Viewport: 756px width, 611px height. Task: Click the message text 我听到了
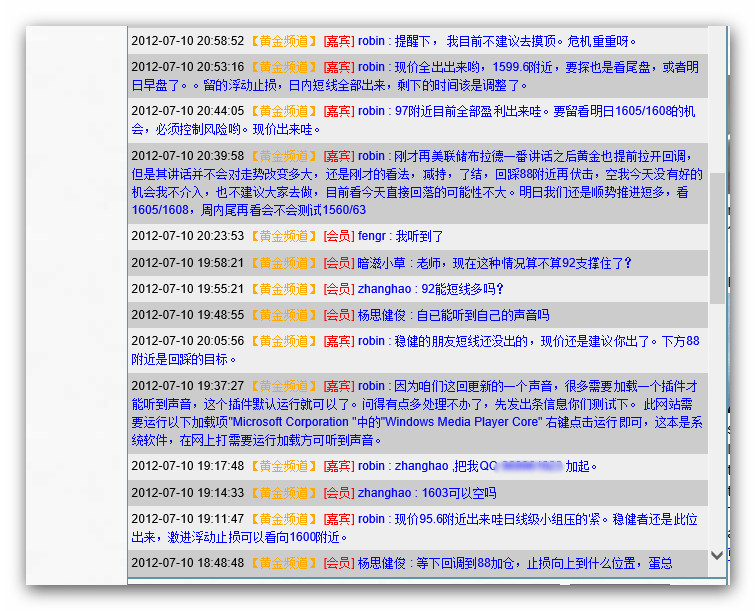[x=419, y=237]
